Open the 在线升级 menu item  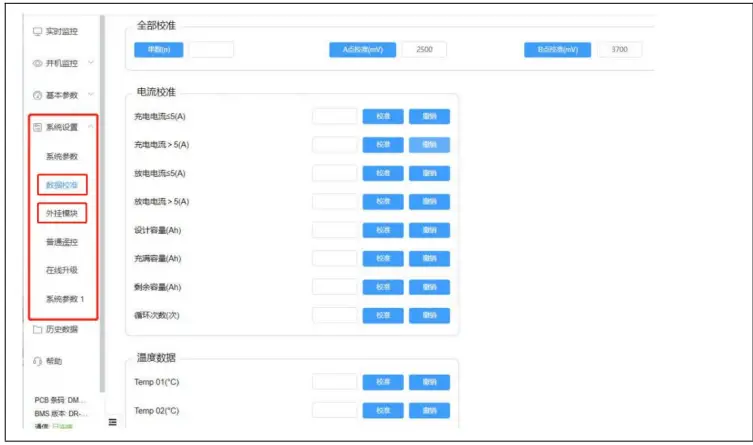pyautogui.click(x=62, y=270)
